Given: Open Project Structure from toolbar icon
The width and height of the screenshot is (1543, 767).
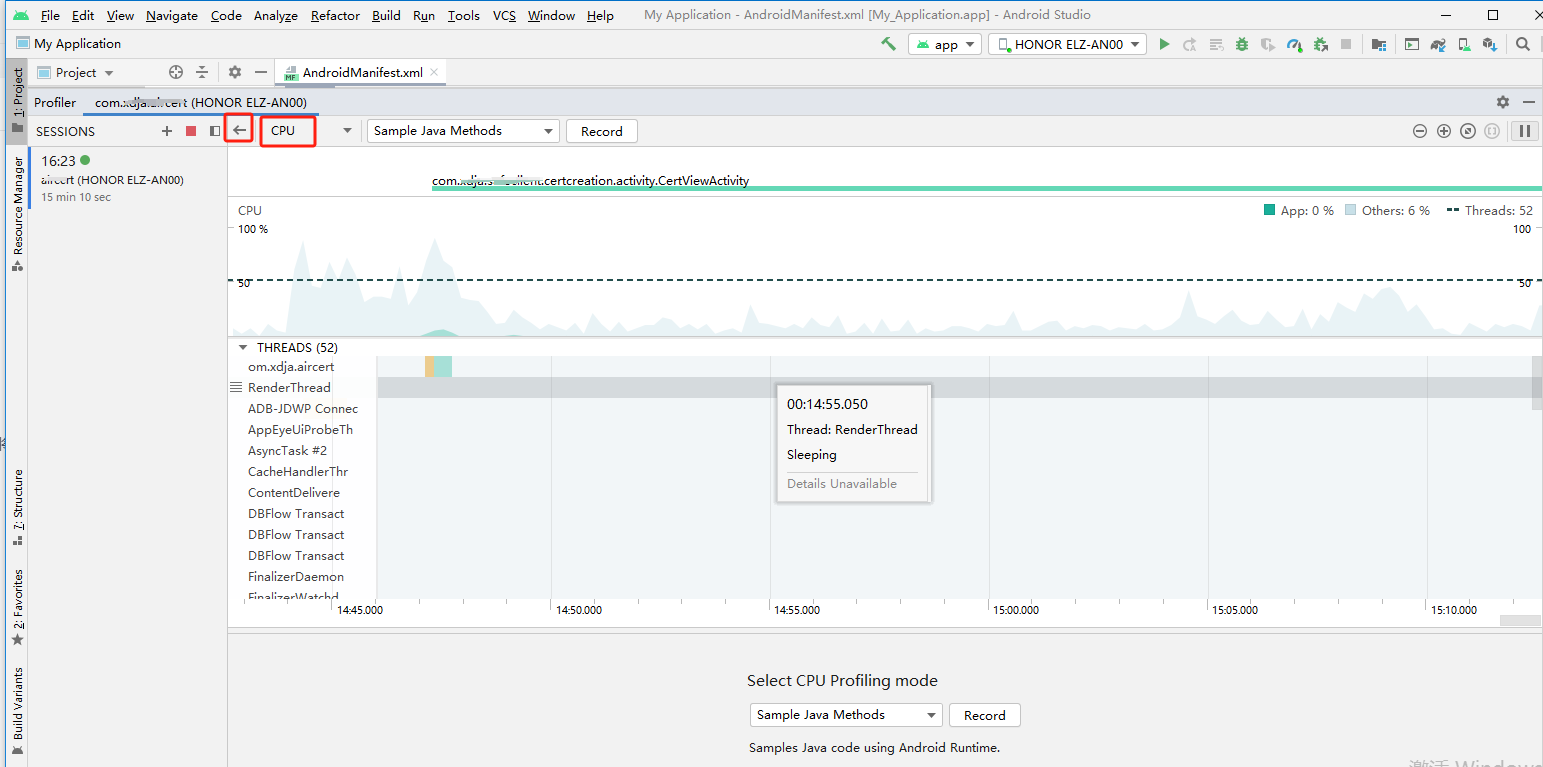Looking at the screenshot, I should pos(1379,44).
